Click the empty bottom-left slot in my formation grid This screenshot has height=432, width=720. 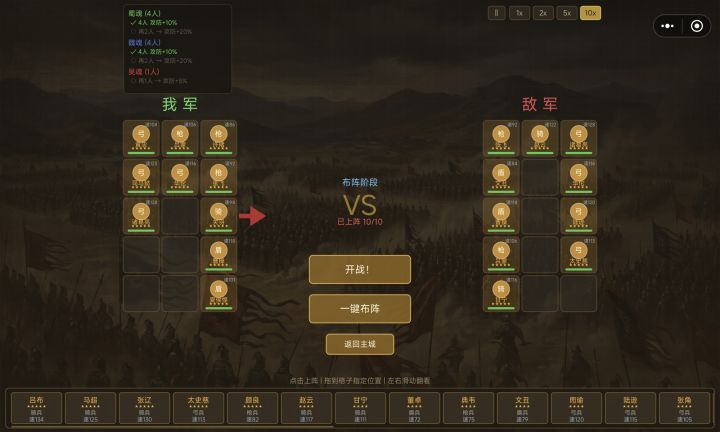click(141, 293)
